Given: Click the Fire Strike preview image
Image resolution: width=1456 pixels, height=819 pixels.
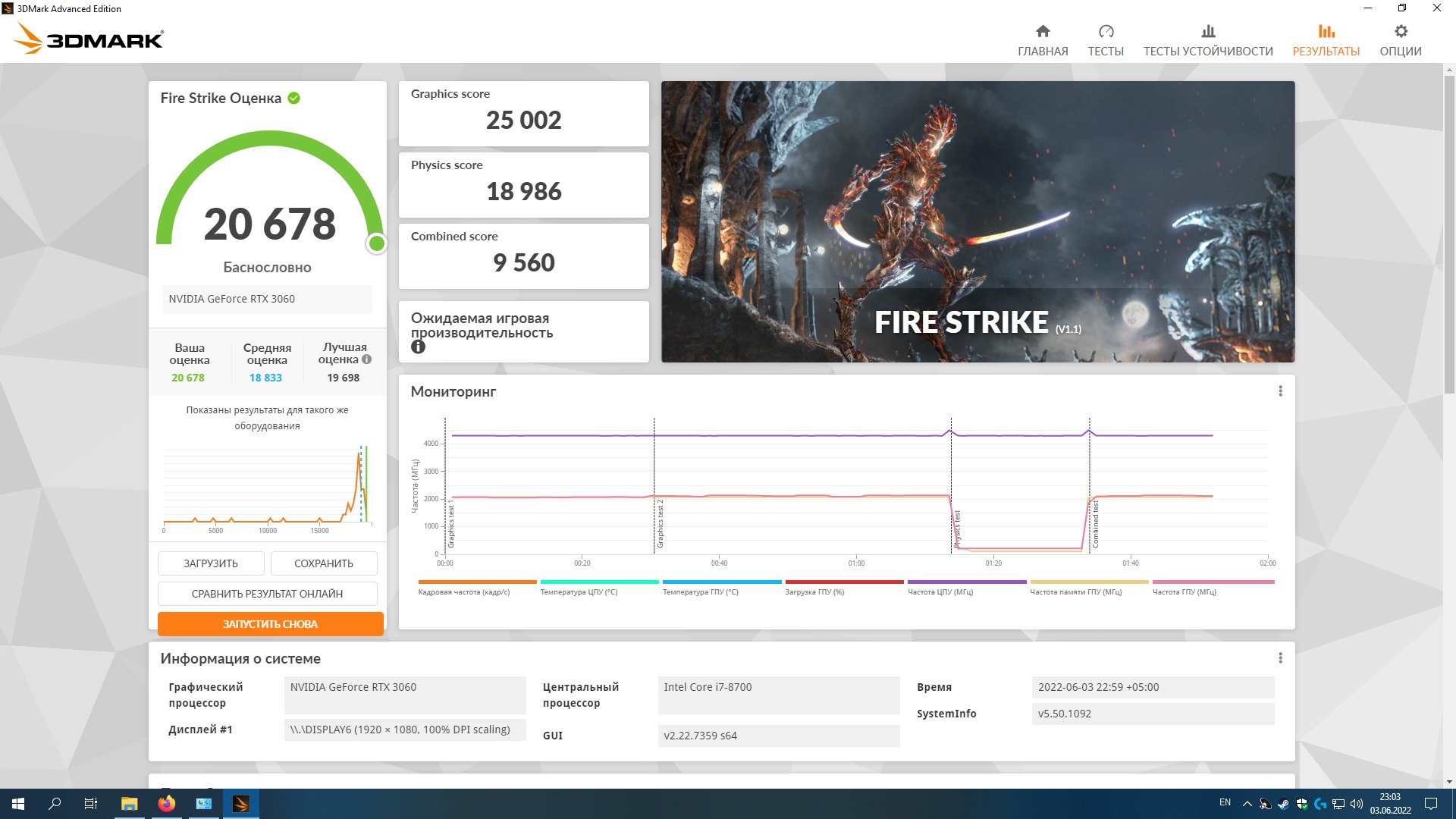Looking at the screenshot, I should 977,221.
